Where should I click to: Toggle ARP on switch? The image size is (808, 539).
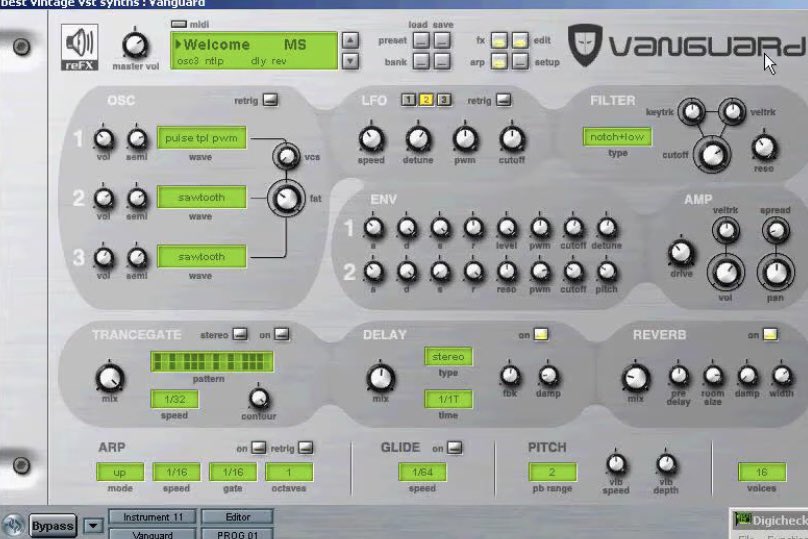click(x=258, y=447)
